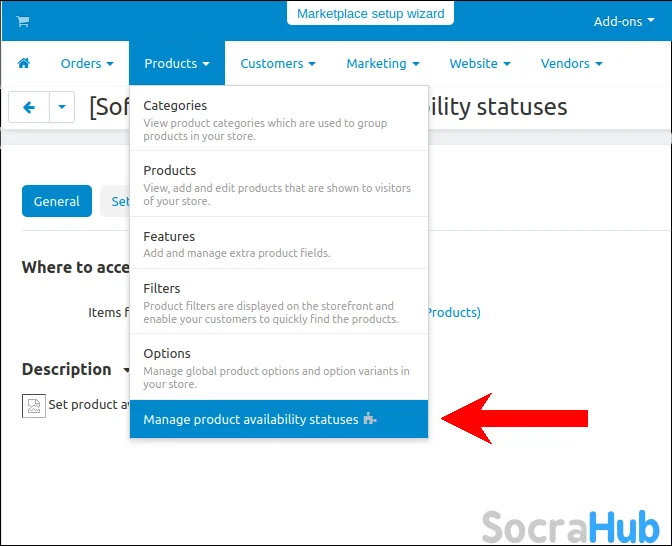Open the Marketplace setup wizard
672x546 pixels.
click(x=371, y=14)
